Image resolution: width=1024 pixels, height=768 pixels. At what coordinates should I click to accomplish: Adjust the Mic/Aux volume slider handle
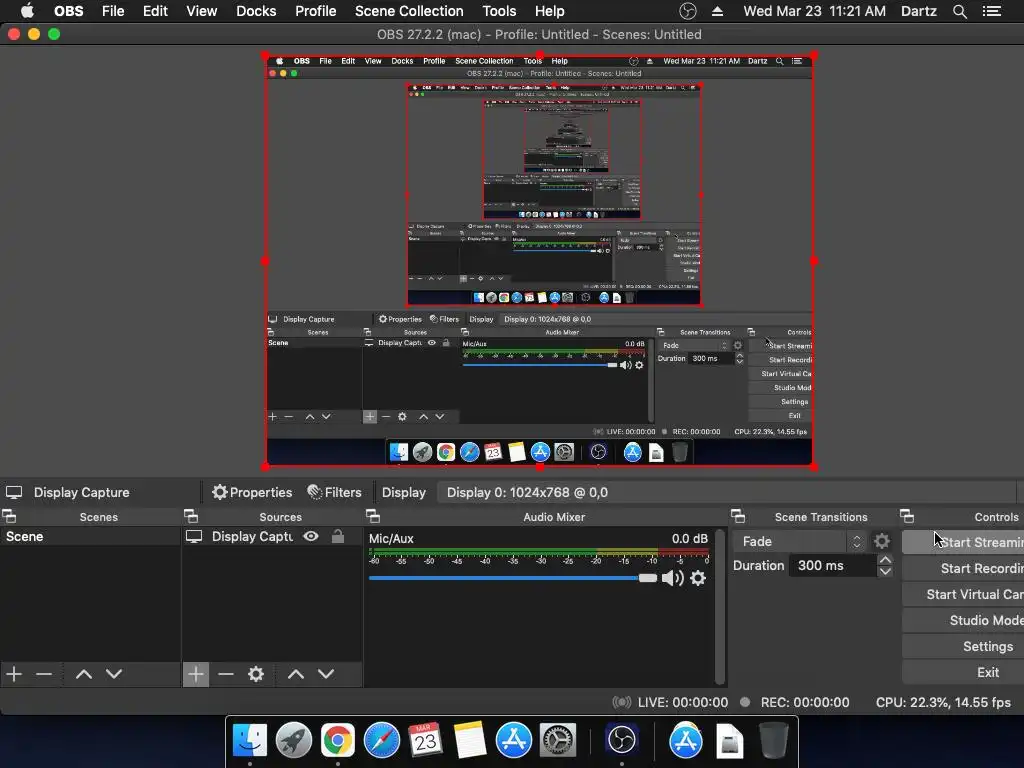tap(648, 578)
